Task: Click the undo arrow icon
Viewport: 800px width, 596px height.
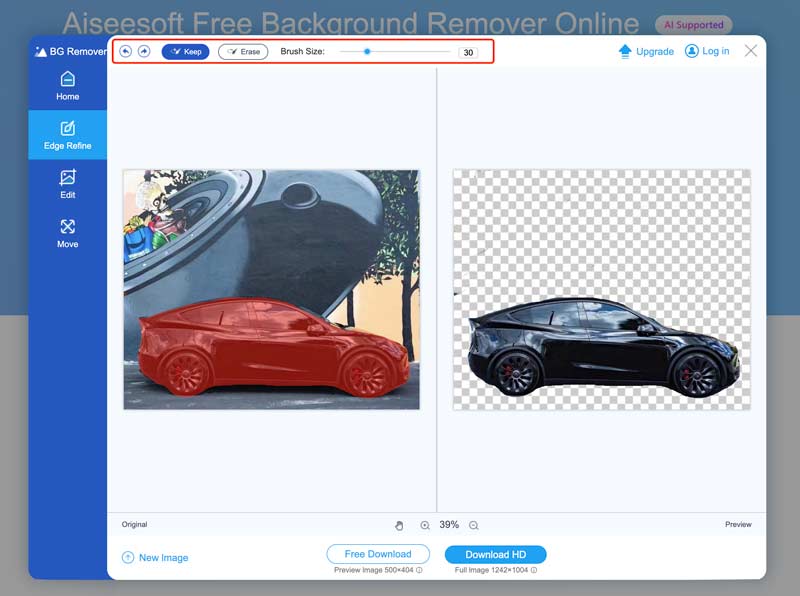Action: coord(126,51)
